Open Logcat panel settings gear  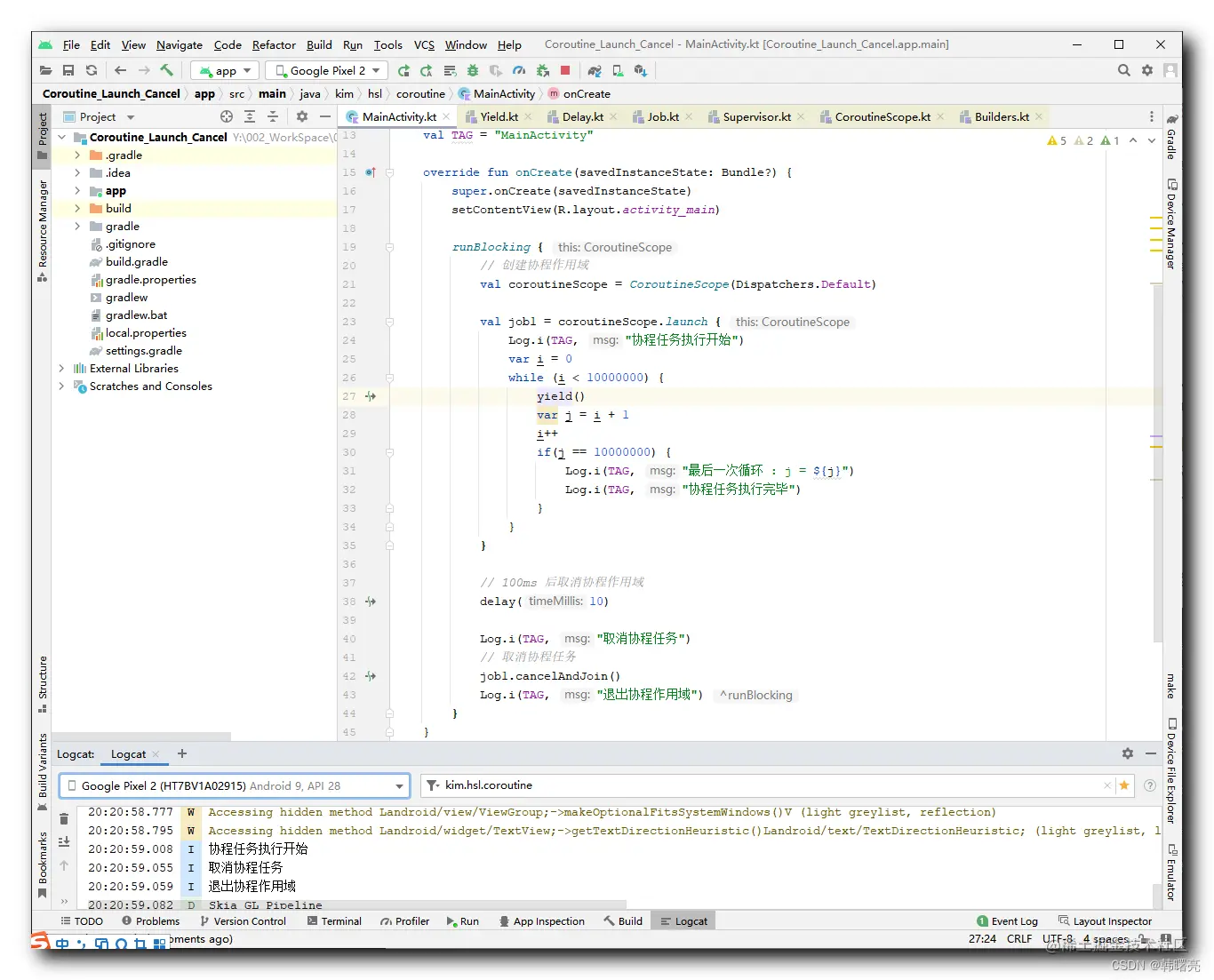[x=1128, y=753]
